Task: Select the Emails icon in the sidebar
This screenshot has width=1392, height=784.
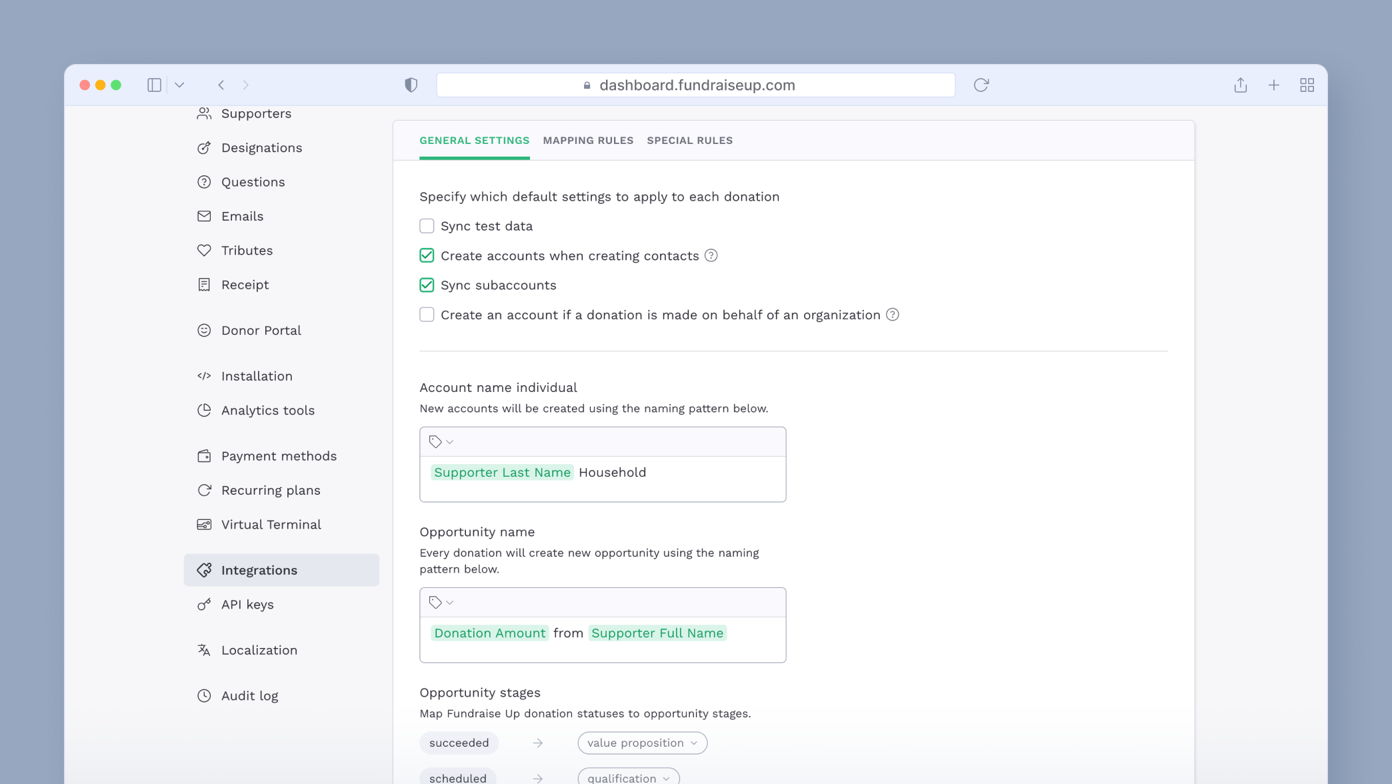Action: (x=203, y=216)
